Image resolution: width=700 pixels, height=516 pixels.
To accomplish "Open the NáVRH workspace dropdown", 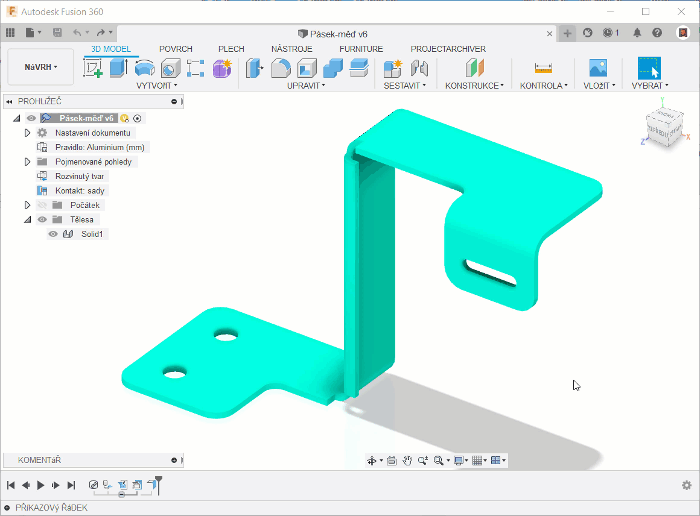I will [x=41, y=67].
